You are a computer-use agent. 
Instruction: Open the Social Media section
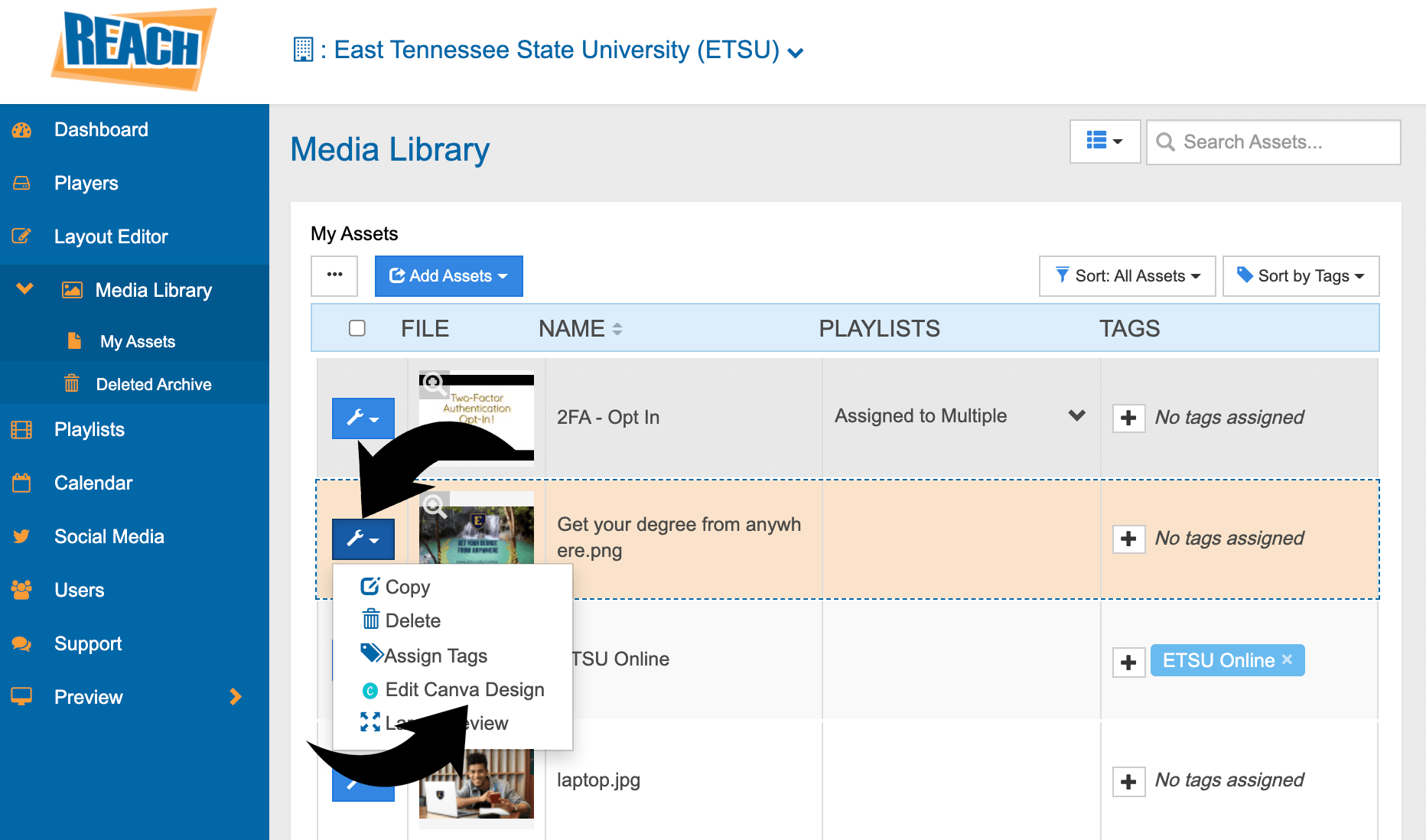click(109, 536)
